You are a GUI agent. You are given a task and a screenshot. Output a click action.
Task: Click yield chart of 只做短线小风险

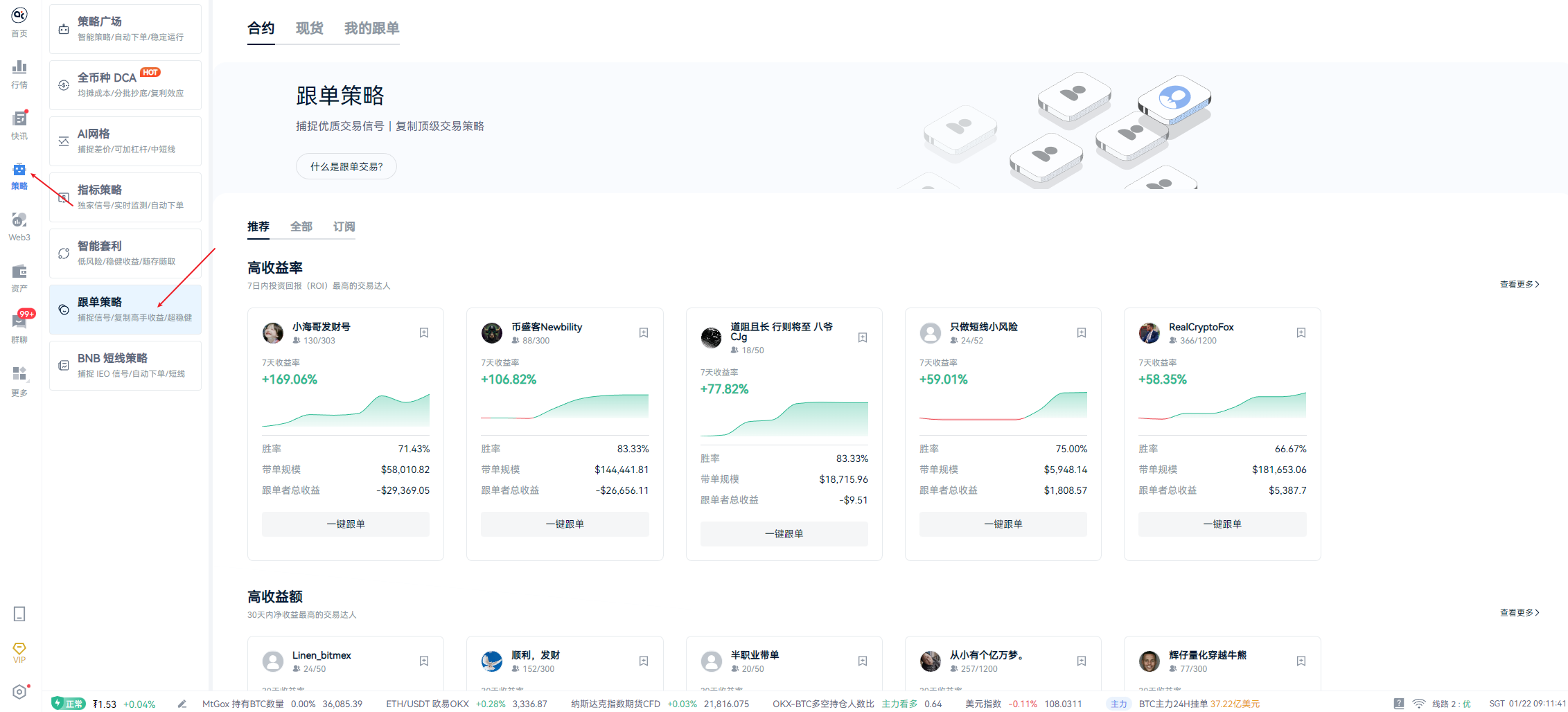(1003, 406)
